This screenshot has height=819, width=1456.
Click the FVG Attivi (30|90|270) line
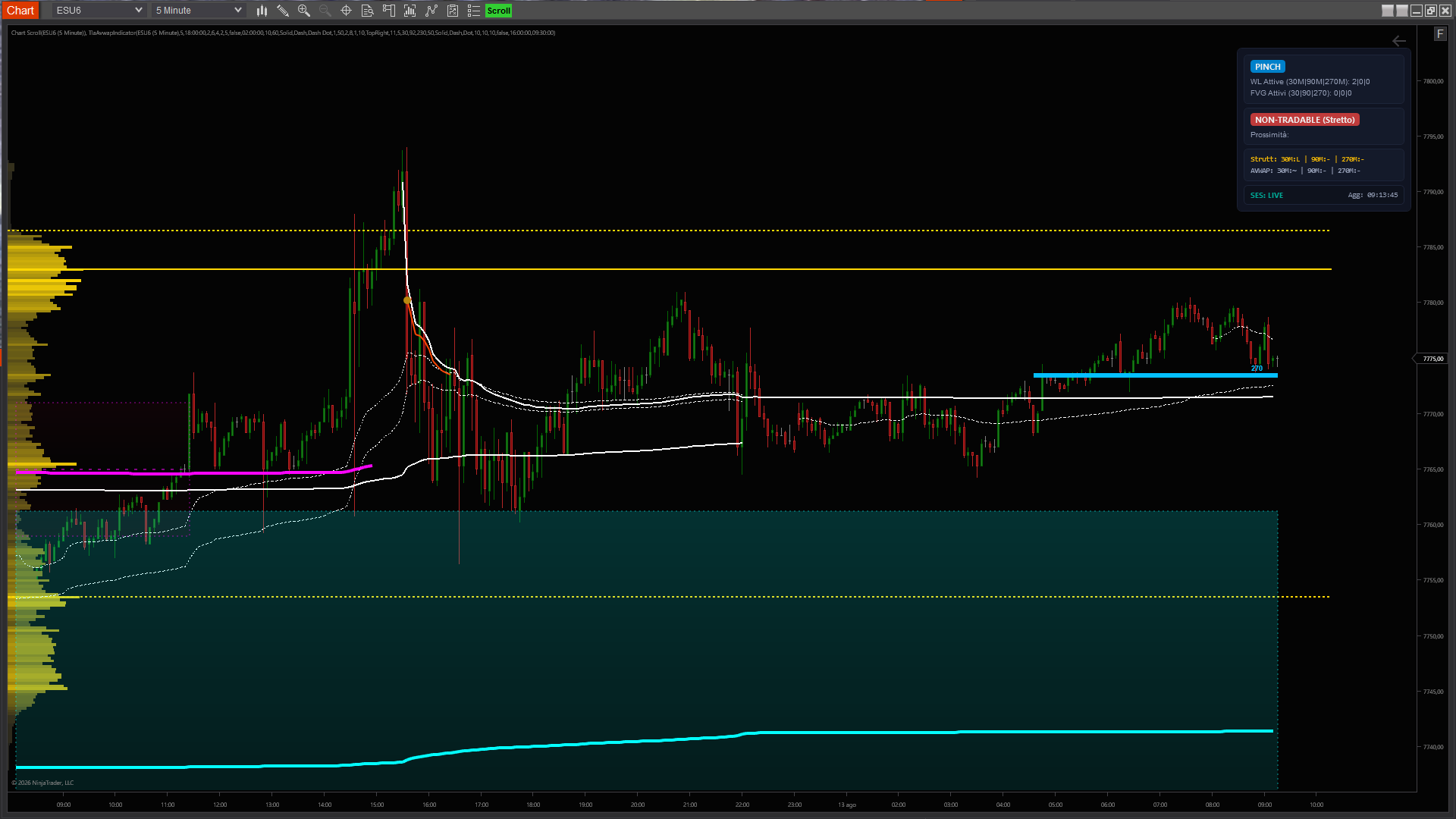coord(1301,93)
